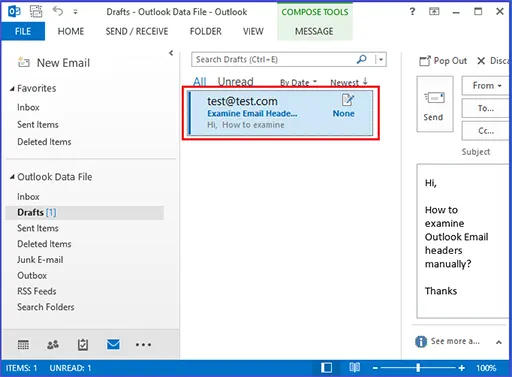The width and height of the screenshot is (512, 377).
Task: Switch to the HOME ribbon tab
Action: [71, 31]
